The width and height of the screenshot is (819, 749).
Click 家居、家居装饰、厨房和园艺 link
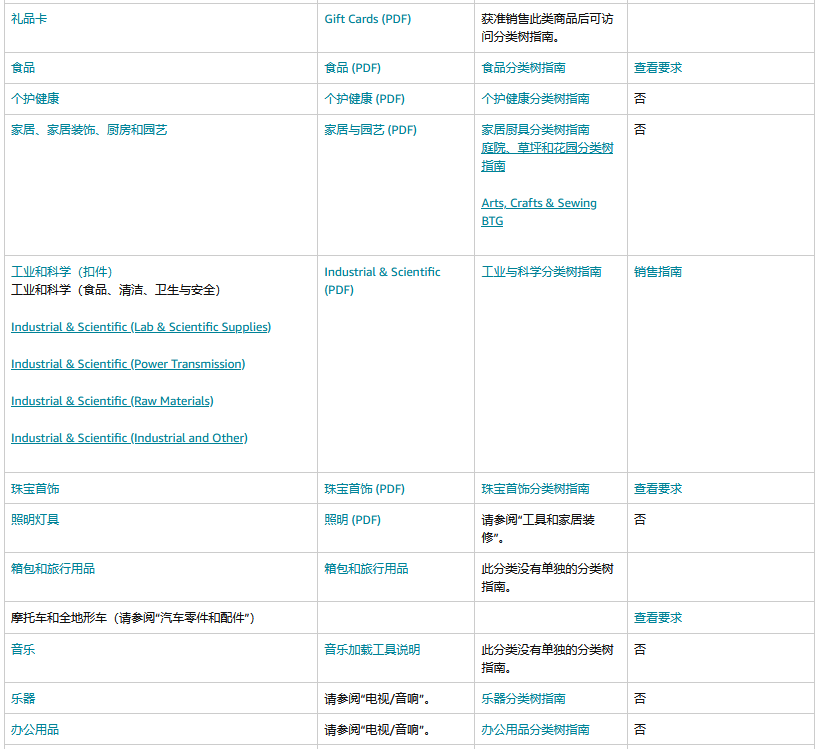coord(89,130)
